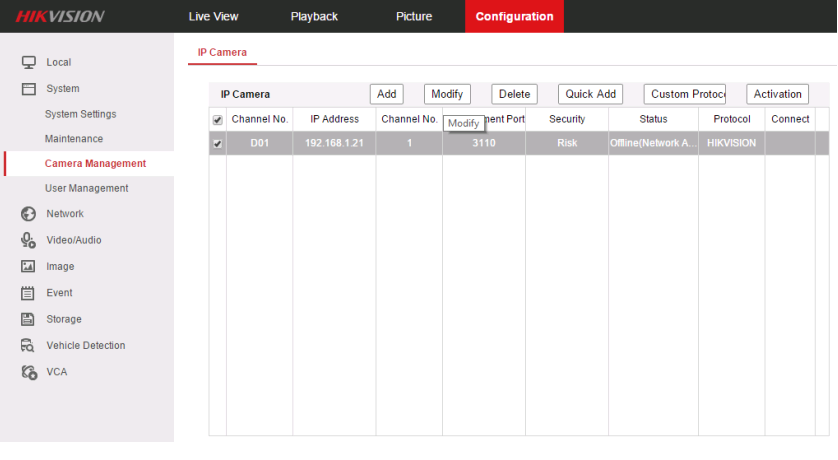Toggle the select-all checkbox in table header
This screenshot has width=838, height=460.
218,120
